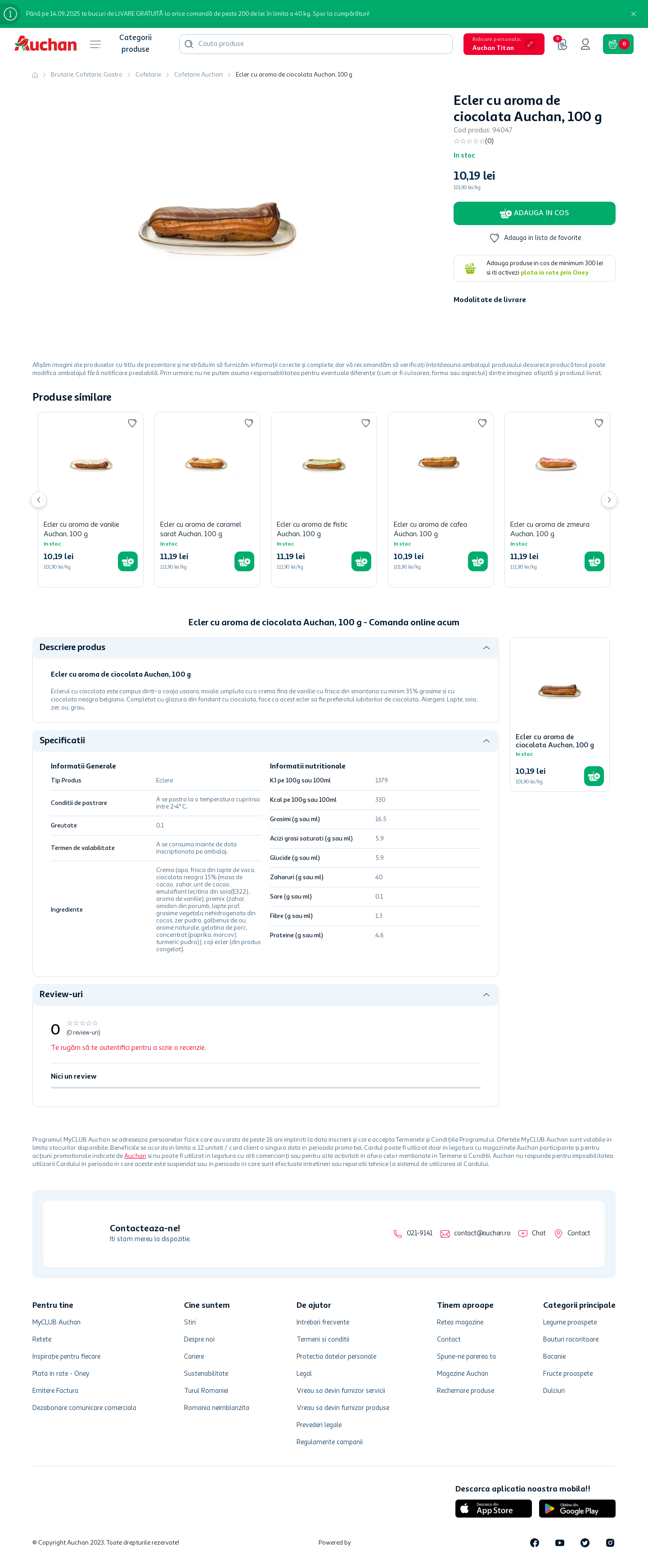
Task: Open Auchan Facebook page icon
Action: point(534,1542)
